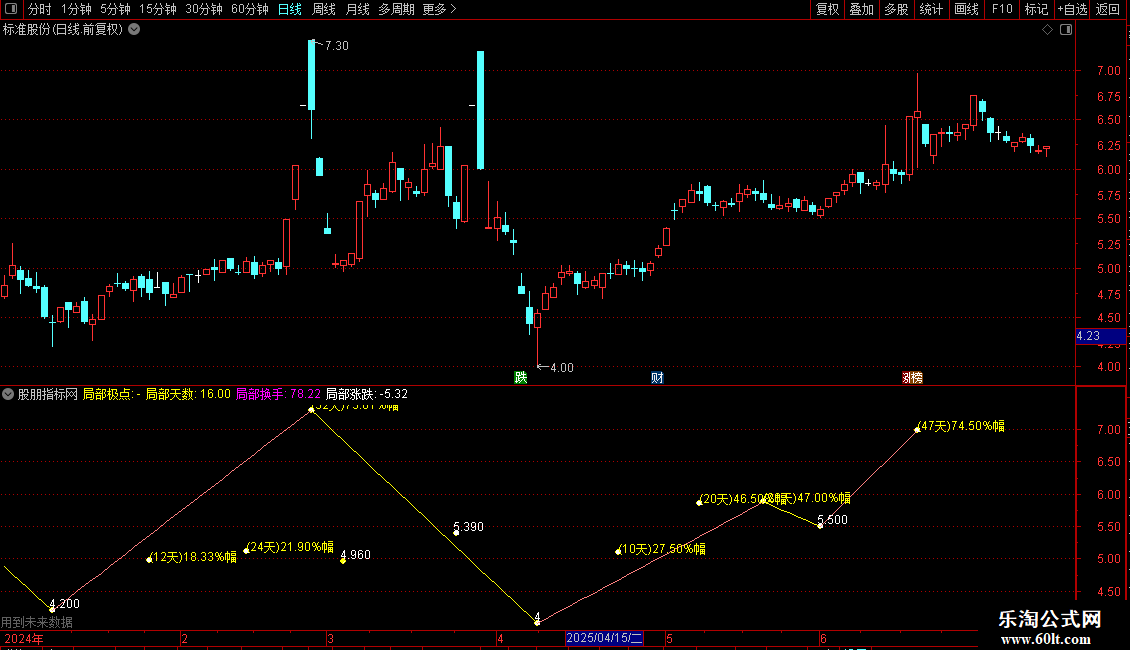Activate the 画线 drawing tool
Image resolution: width=1130 pixels, height=650 pixels.
[x=966, y=9]
